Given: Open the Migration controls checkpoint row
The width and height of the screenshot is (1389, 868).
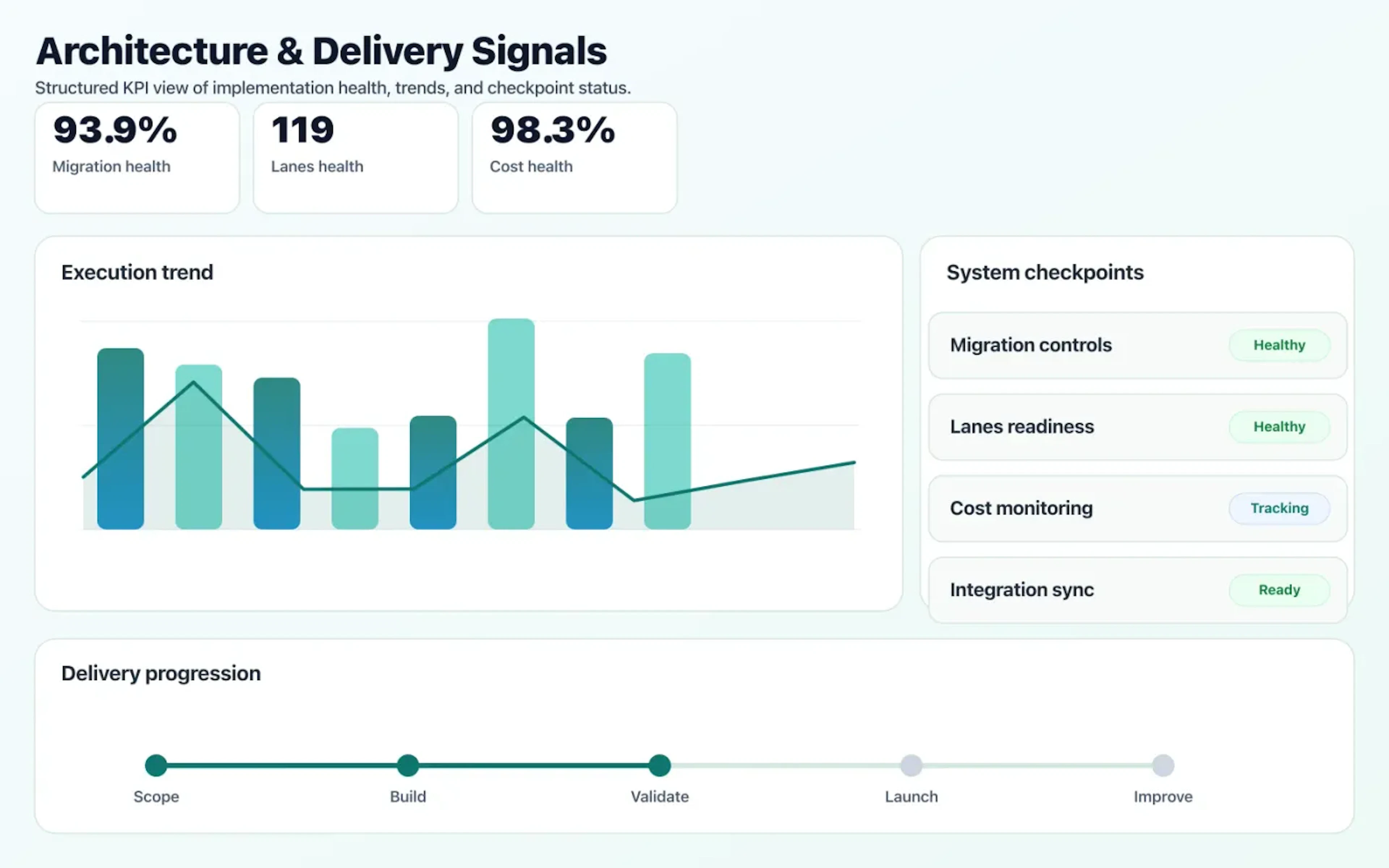Looking at the screenshot, I should coord(1091,345).
